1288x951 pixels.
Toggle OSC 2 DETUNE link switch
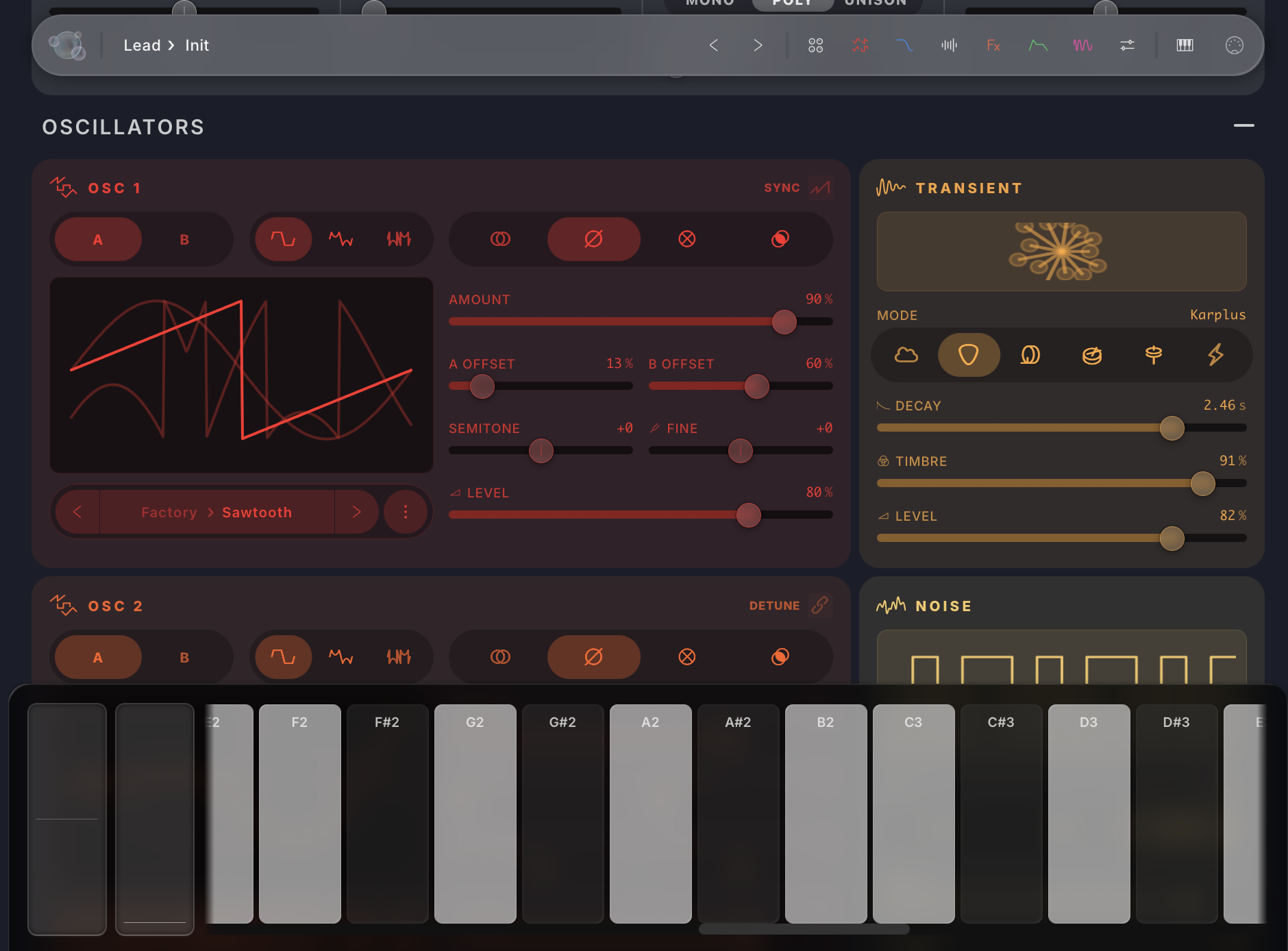pos(820,605)
